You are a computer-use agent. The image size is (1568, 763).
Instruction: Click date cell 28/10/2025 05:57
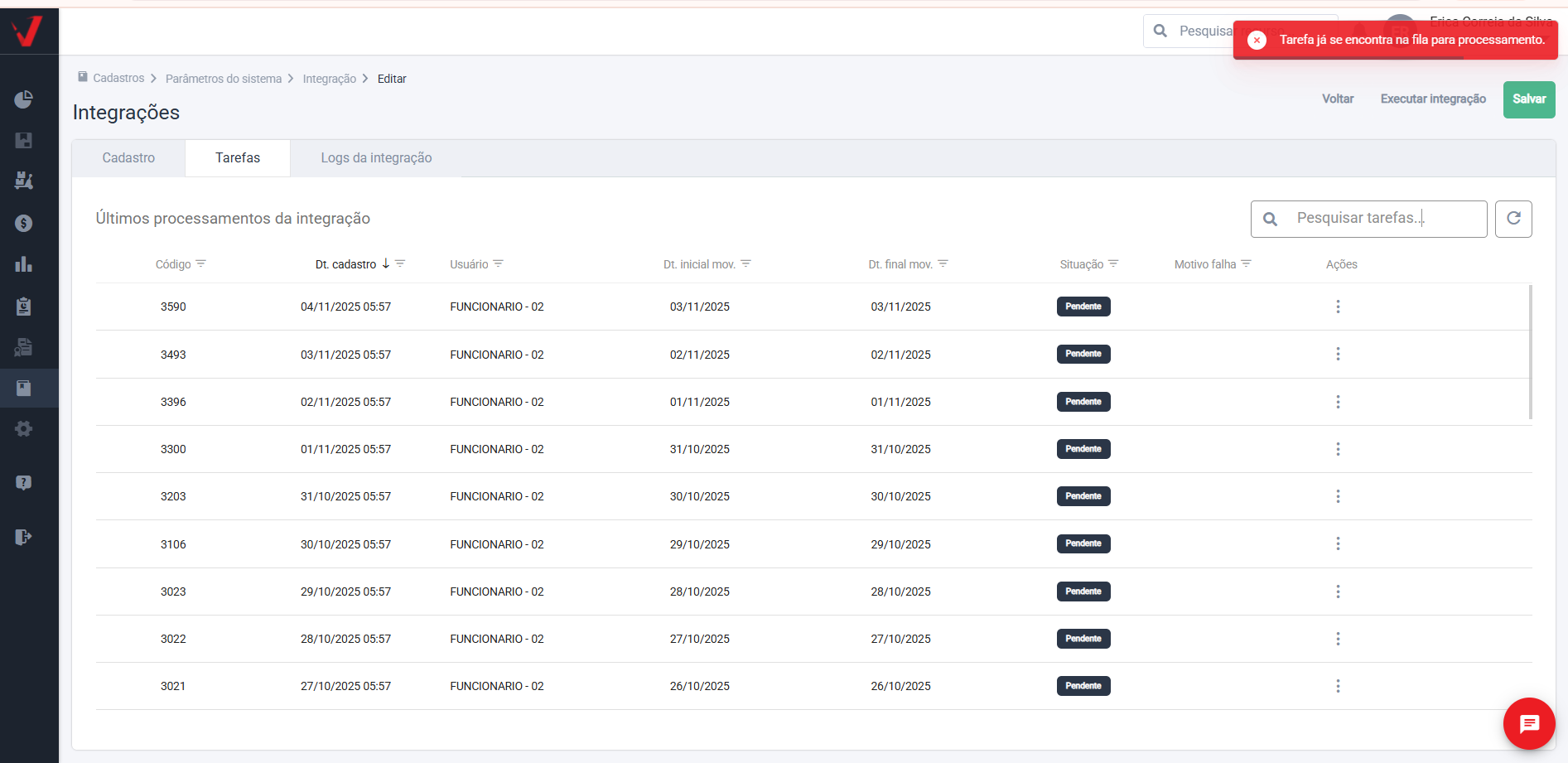[x=345, y=639]
